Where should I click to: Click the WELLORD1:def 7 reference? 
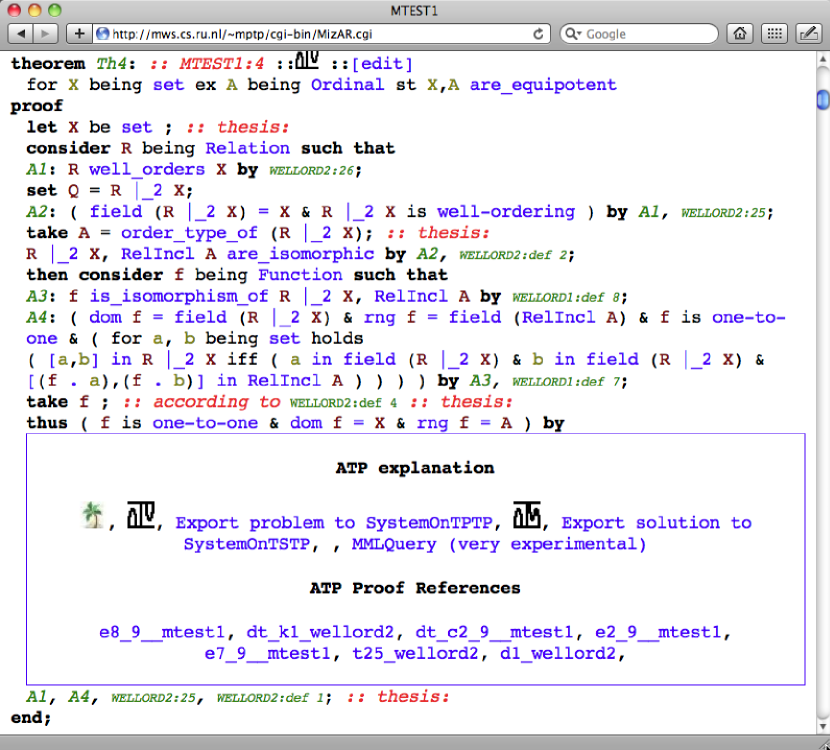(x=566, y=382)
